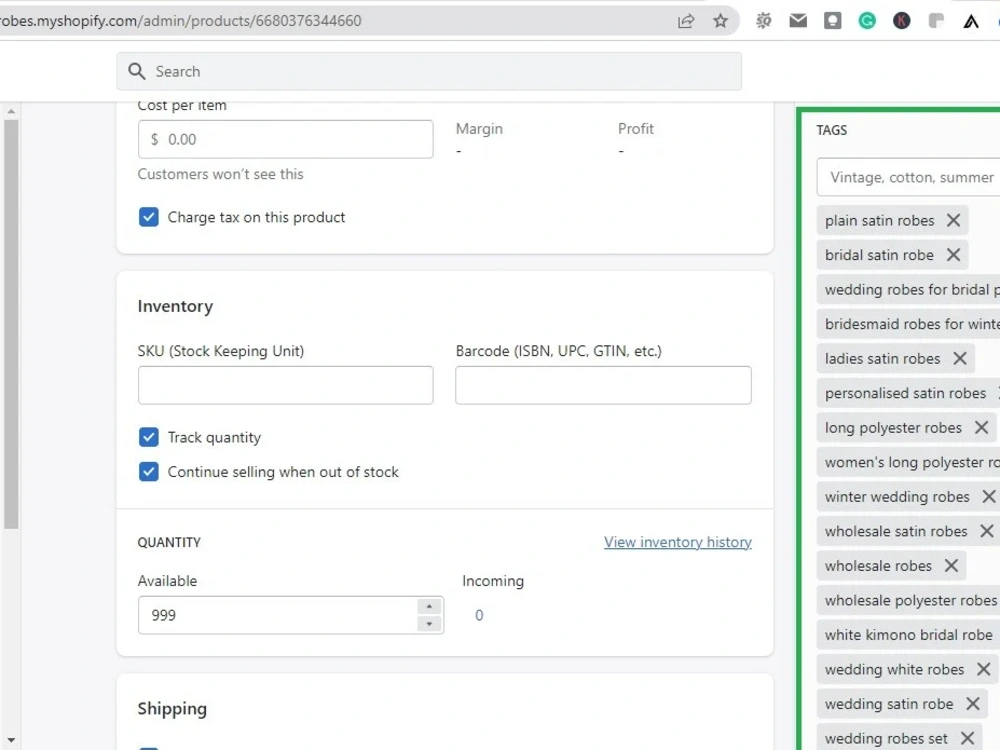Viewport: 1000px width, 750px height.
Task: Remove the 'bridal satin robe' tag
Action: (953, 255)
